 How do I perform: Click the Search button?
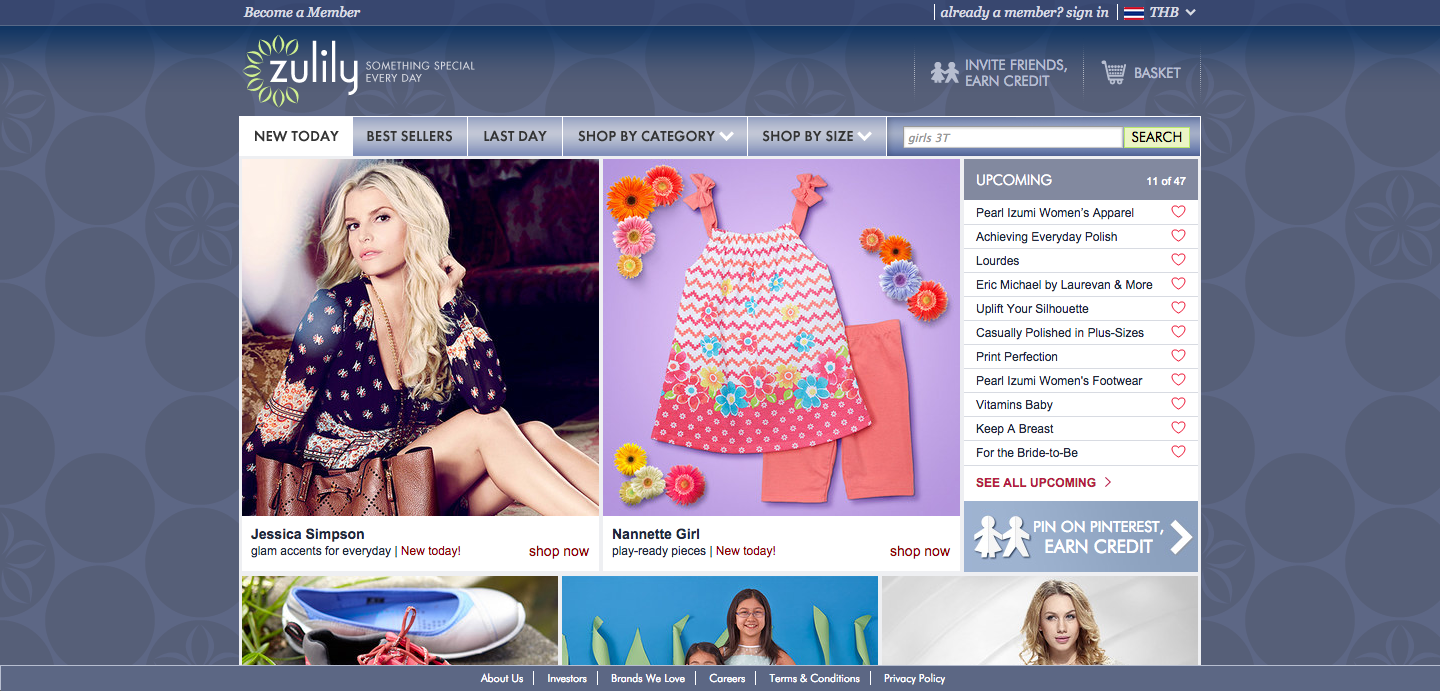tap(1157, 137)
